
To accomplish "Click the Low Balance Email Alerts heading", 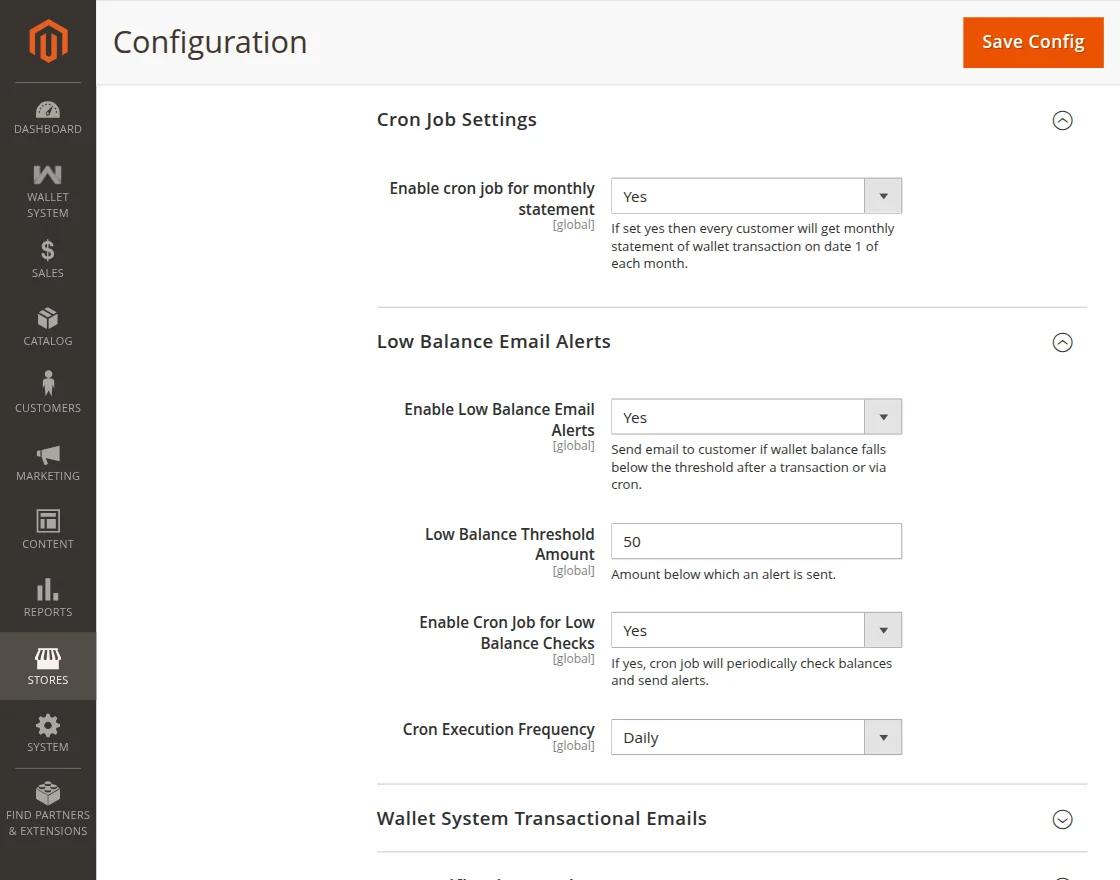I will pos(494,341).
